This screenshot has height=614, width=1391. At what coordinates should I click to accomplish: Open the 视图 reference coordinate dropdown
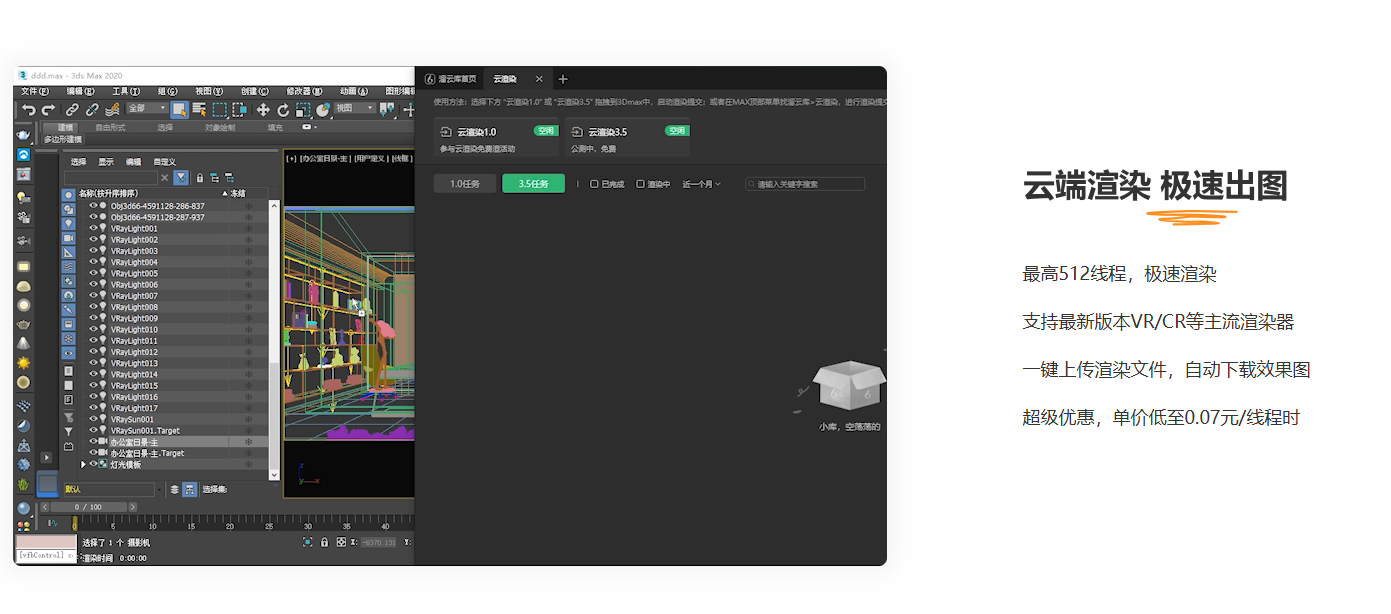(355, 108)
